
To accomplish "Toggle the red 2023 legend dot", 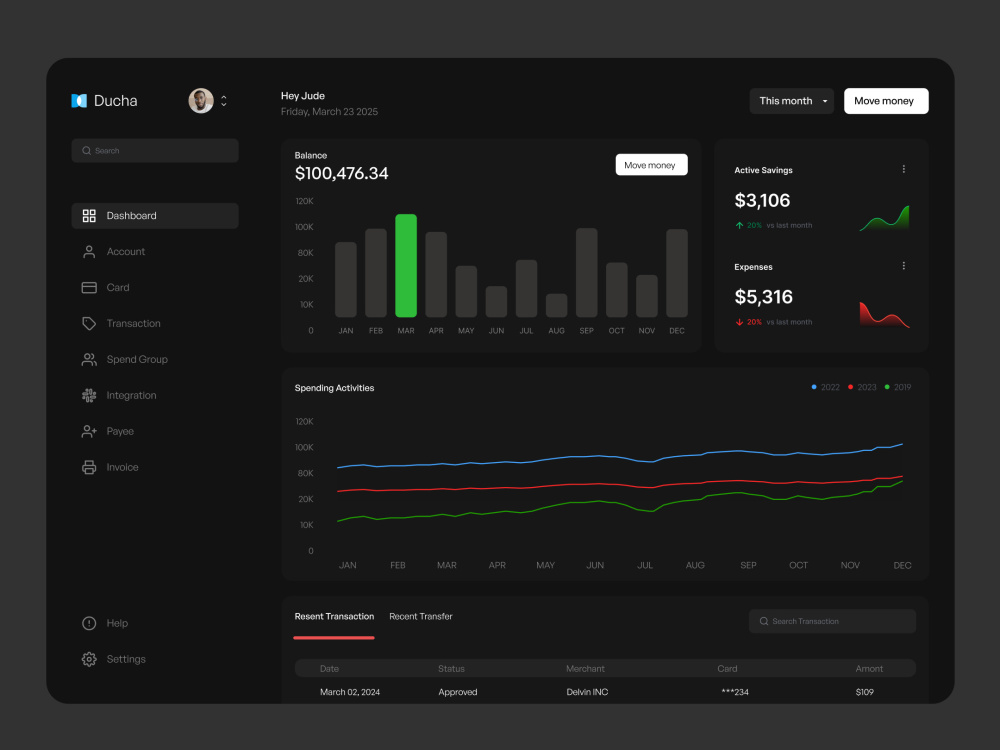I will tap(850, 387).
